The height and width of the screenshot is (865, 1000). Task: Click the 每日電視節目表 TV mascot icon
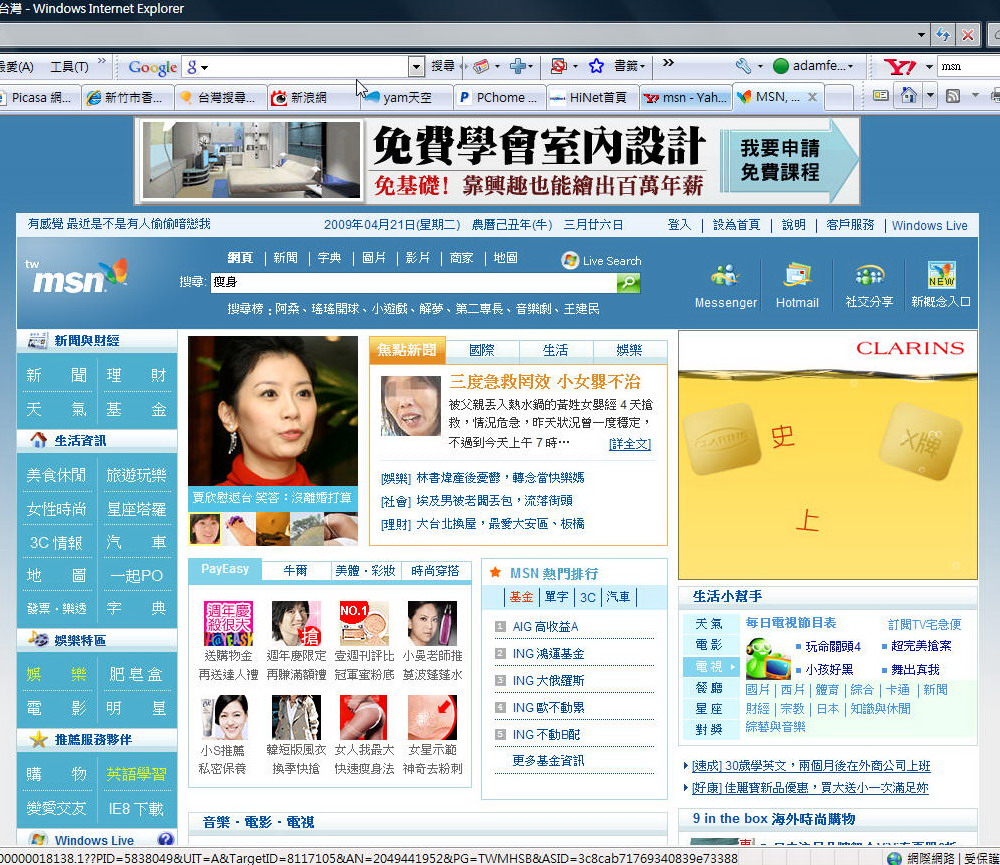[x=767, y=658]
